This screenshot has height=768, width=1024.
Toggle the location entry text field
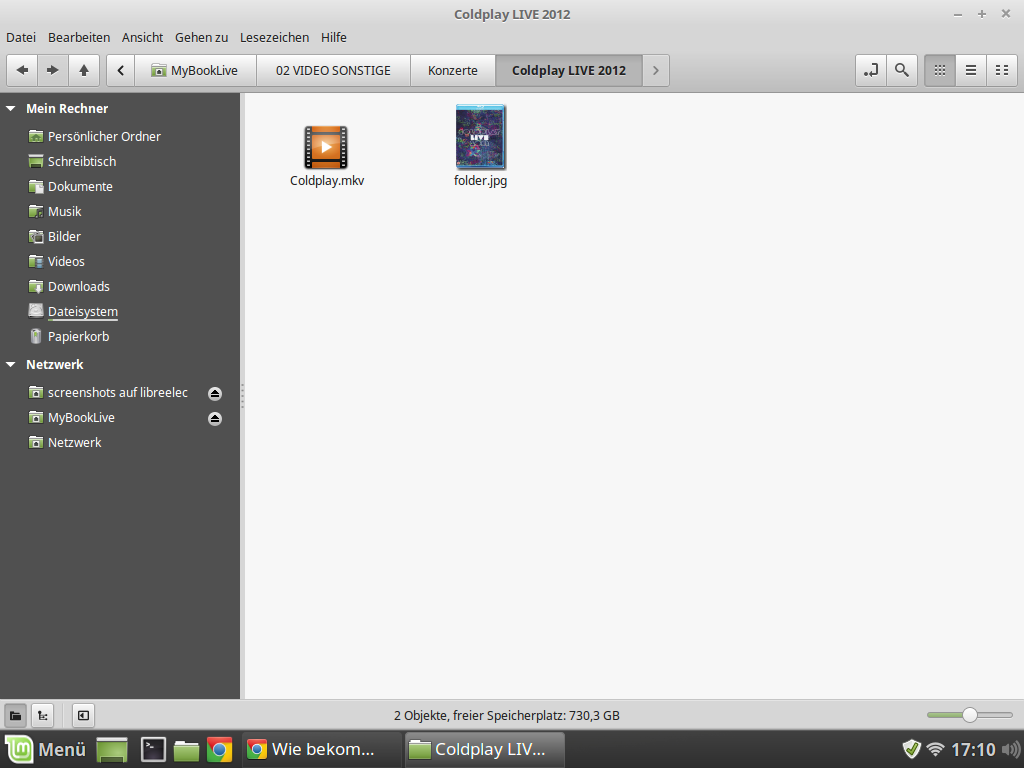871,71
